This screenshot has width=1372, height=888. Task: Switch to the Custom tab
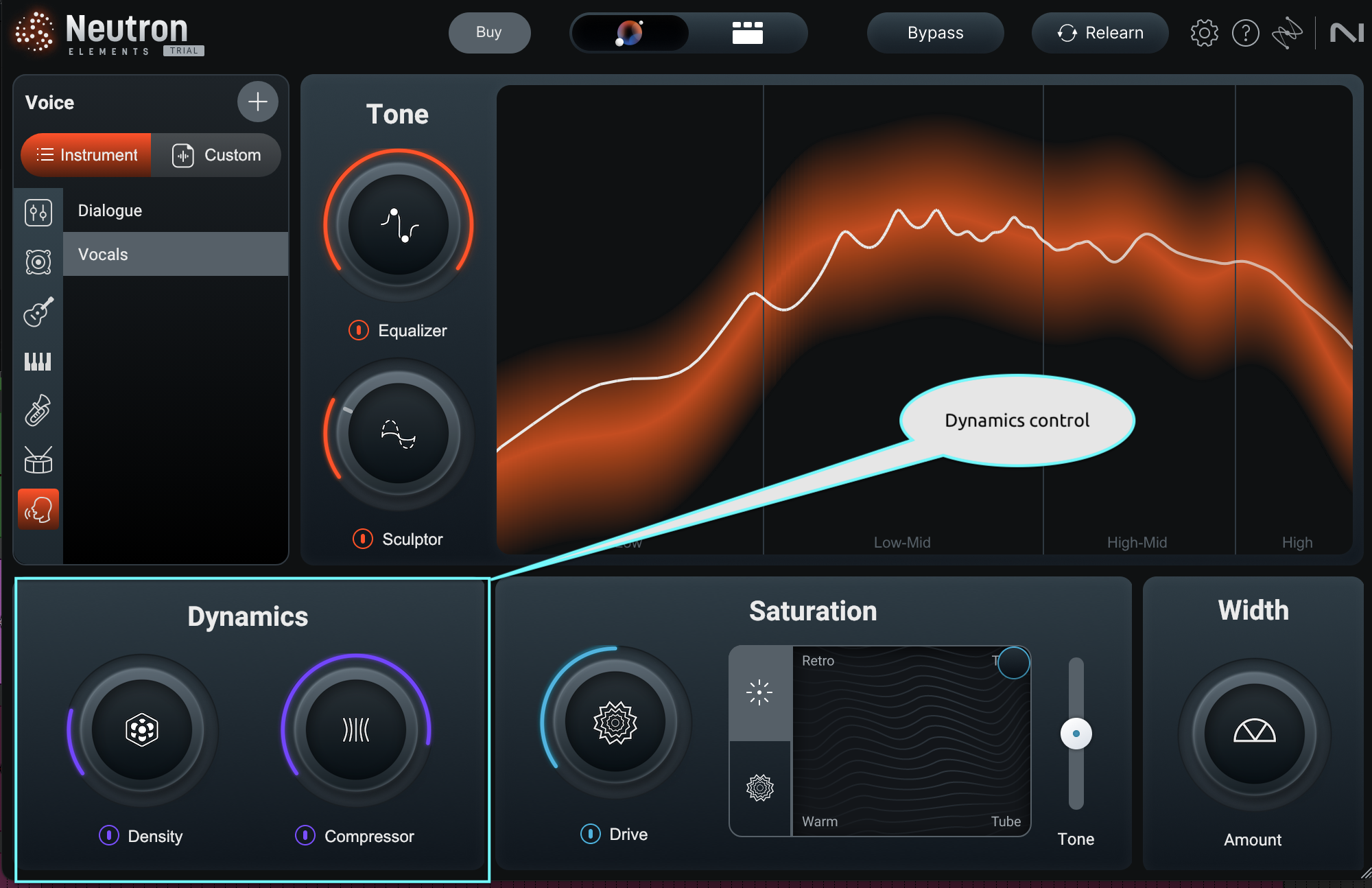coord(216,155)
